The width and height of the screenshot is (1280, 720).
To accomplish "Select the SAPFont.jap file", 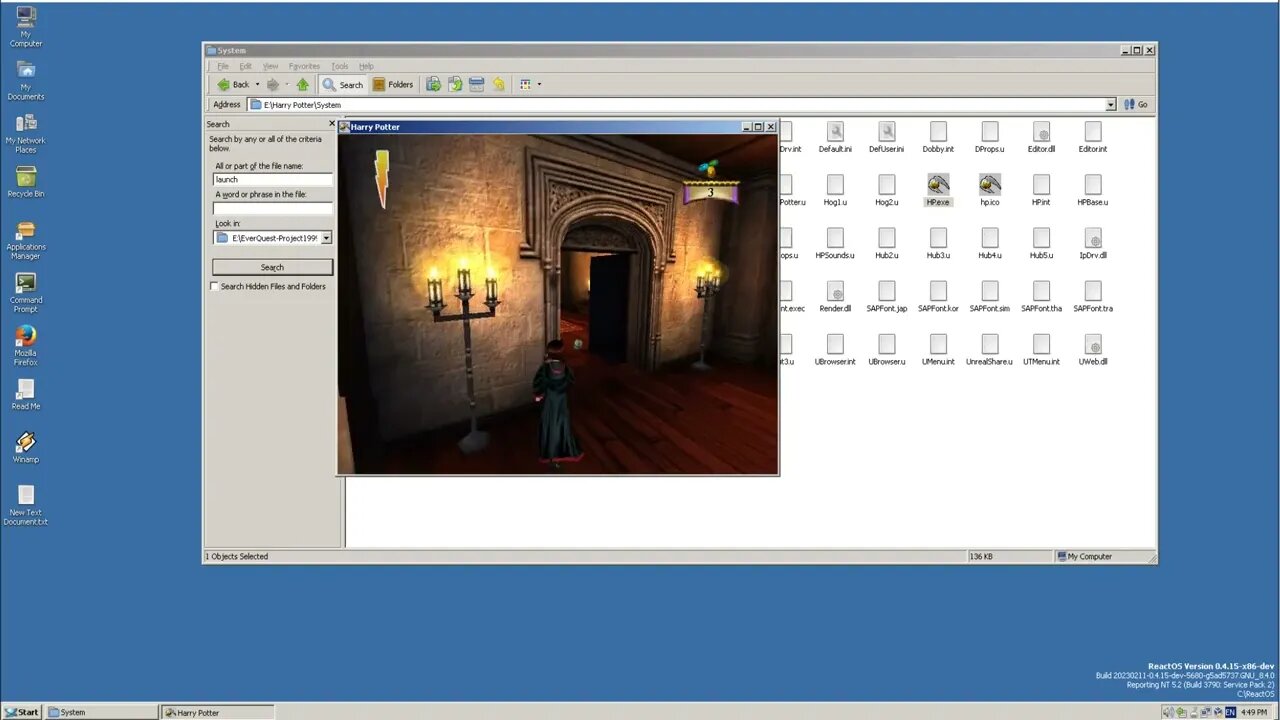I will point(886,295).
